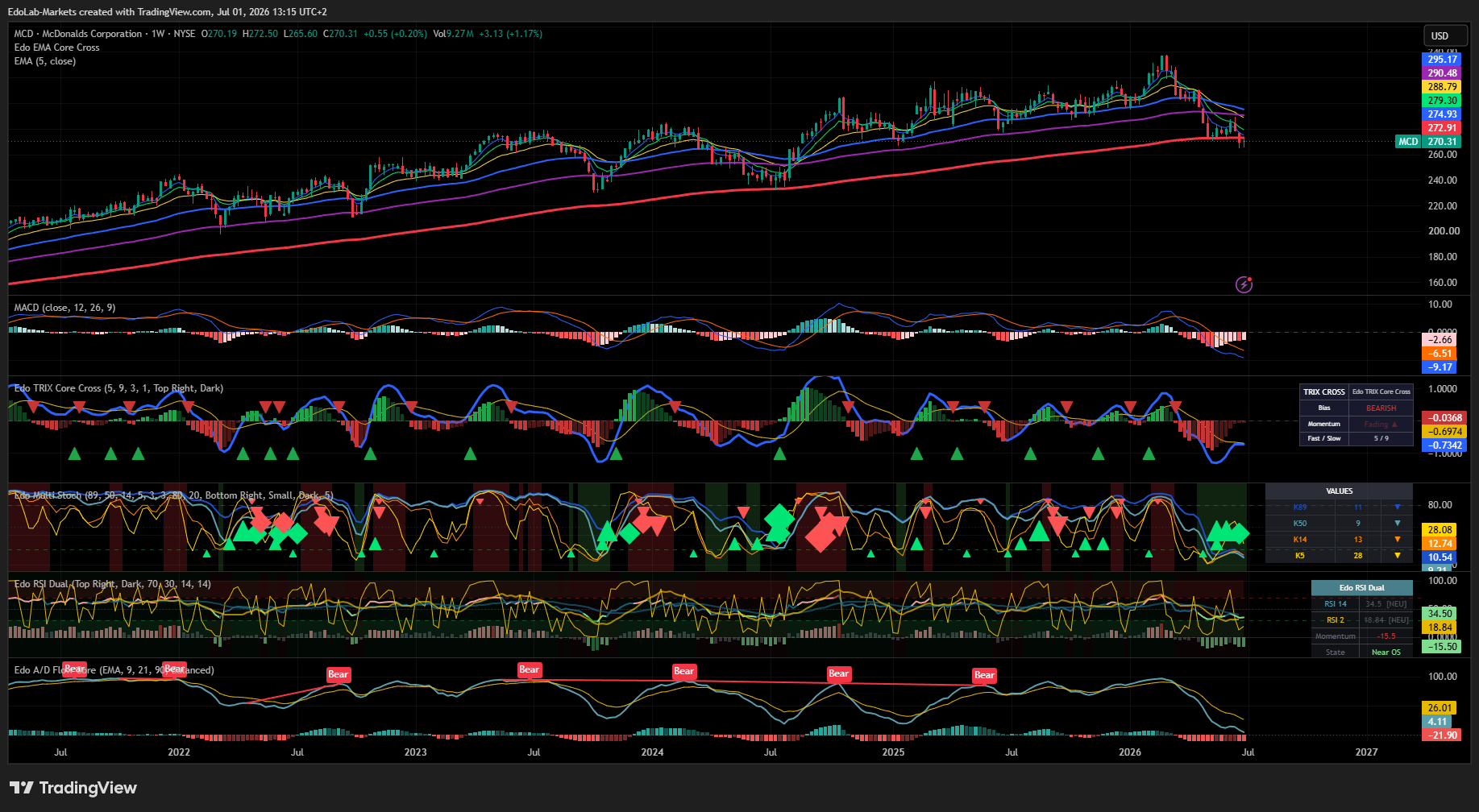
Task: Click the K14 row label in Values table
Action: click(x=1300, y=540)
